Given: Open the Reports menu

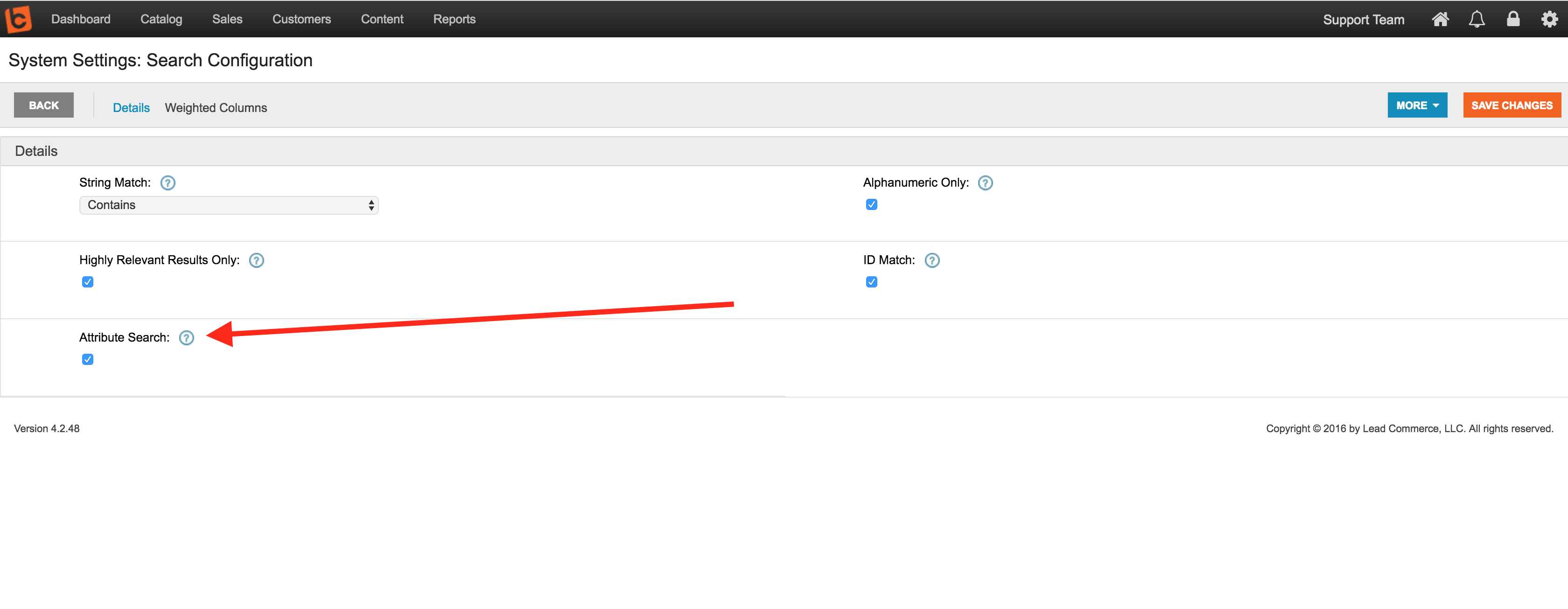Looking at the screenshot, I should click(x=454, y=19).
